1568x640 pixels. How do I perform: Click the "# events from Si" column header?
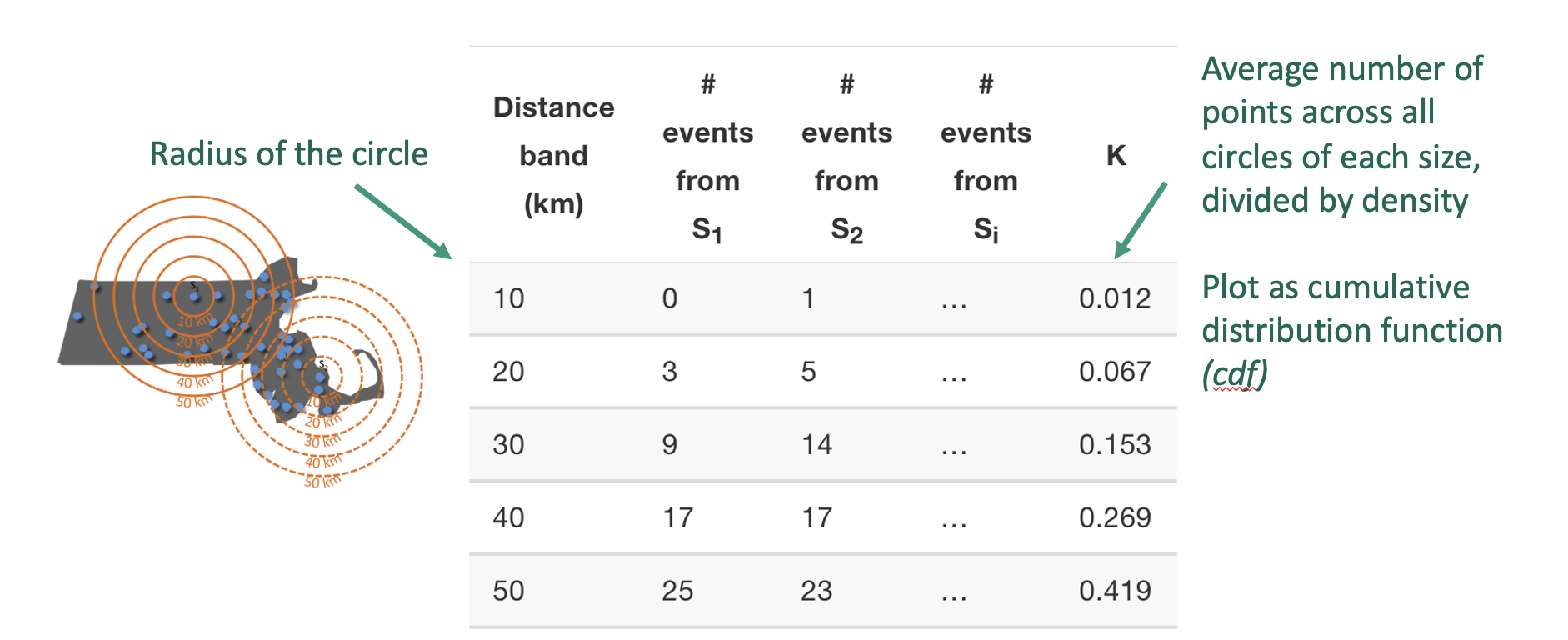tap(986, 156)
